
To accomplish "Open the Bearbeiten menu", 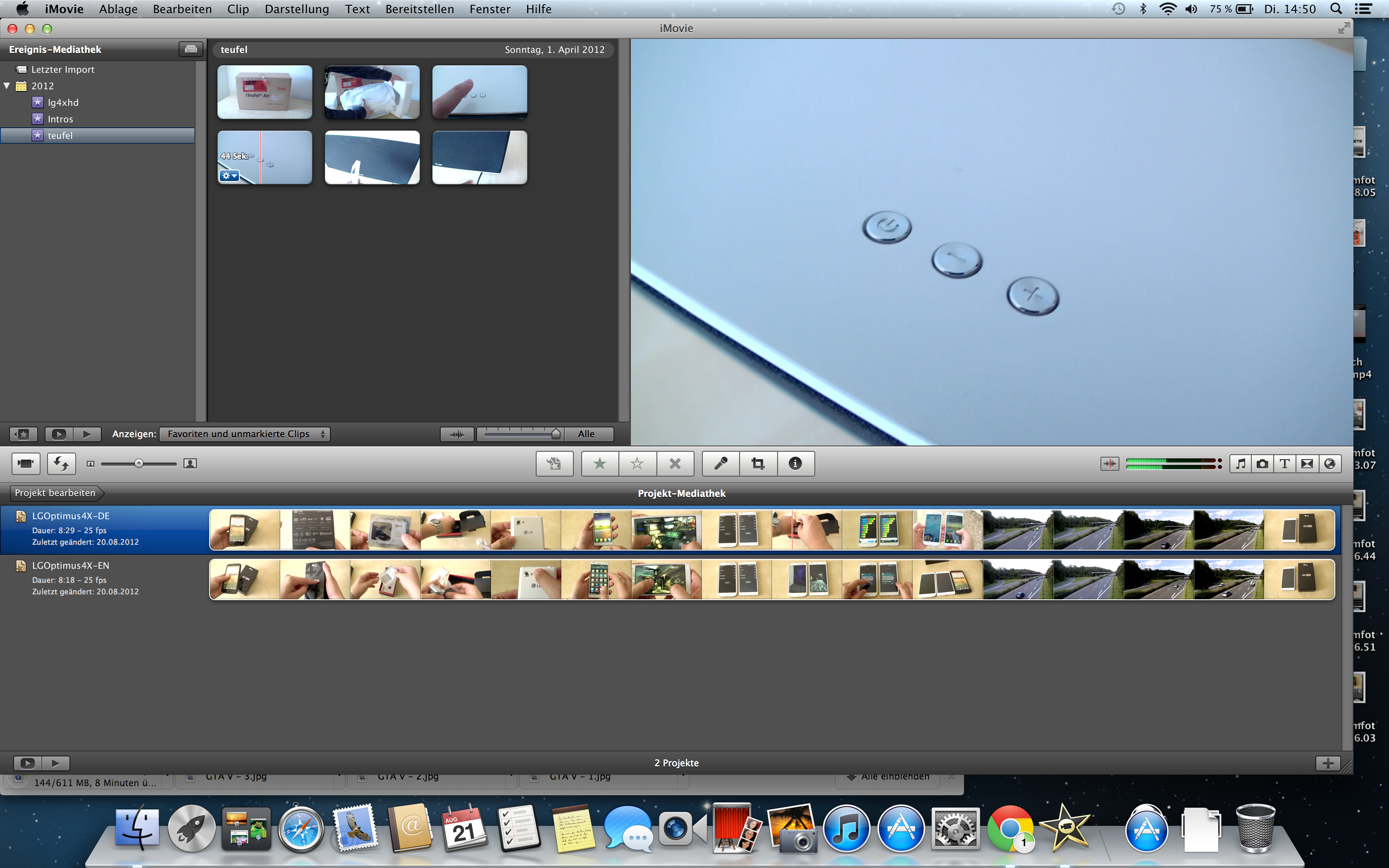I will [x=183, y=9].
